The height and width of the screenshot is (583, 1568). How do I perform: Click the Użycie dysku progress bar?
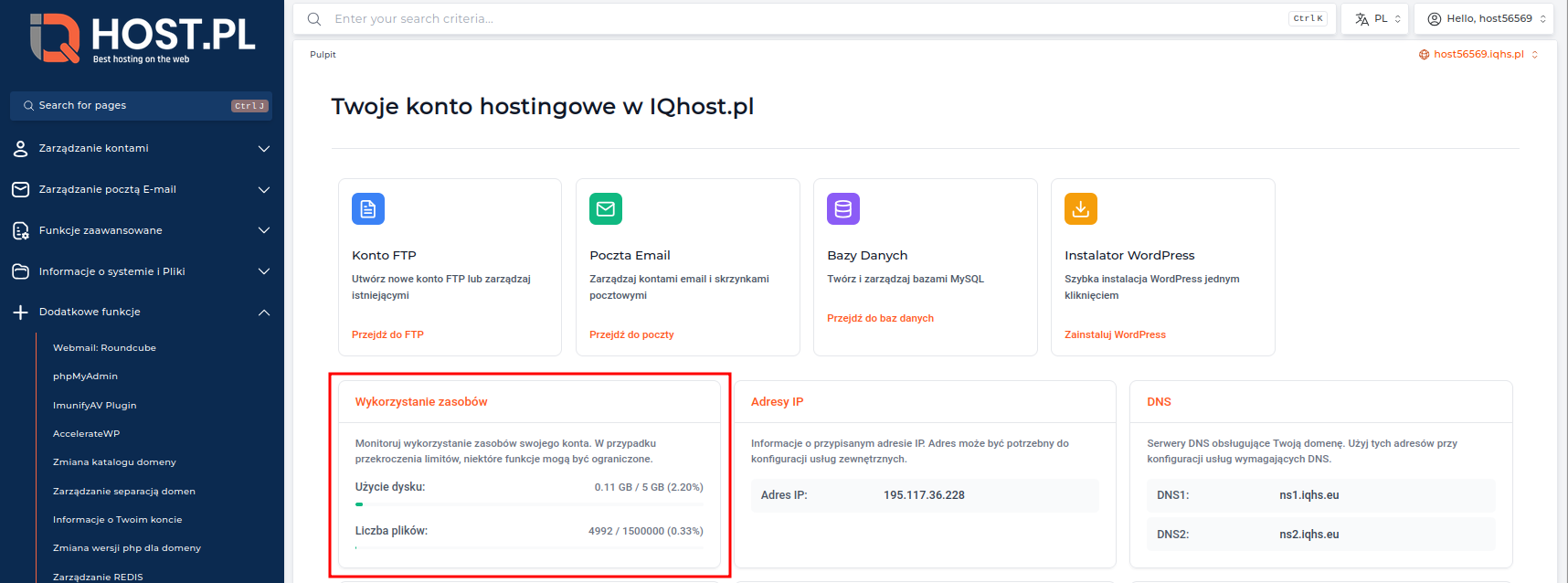529,504
